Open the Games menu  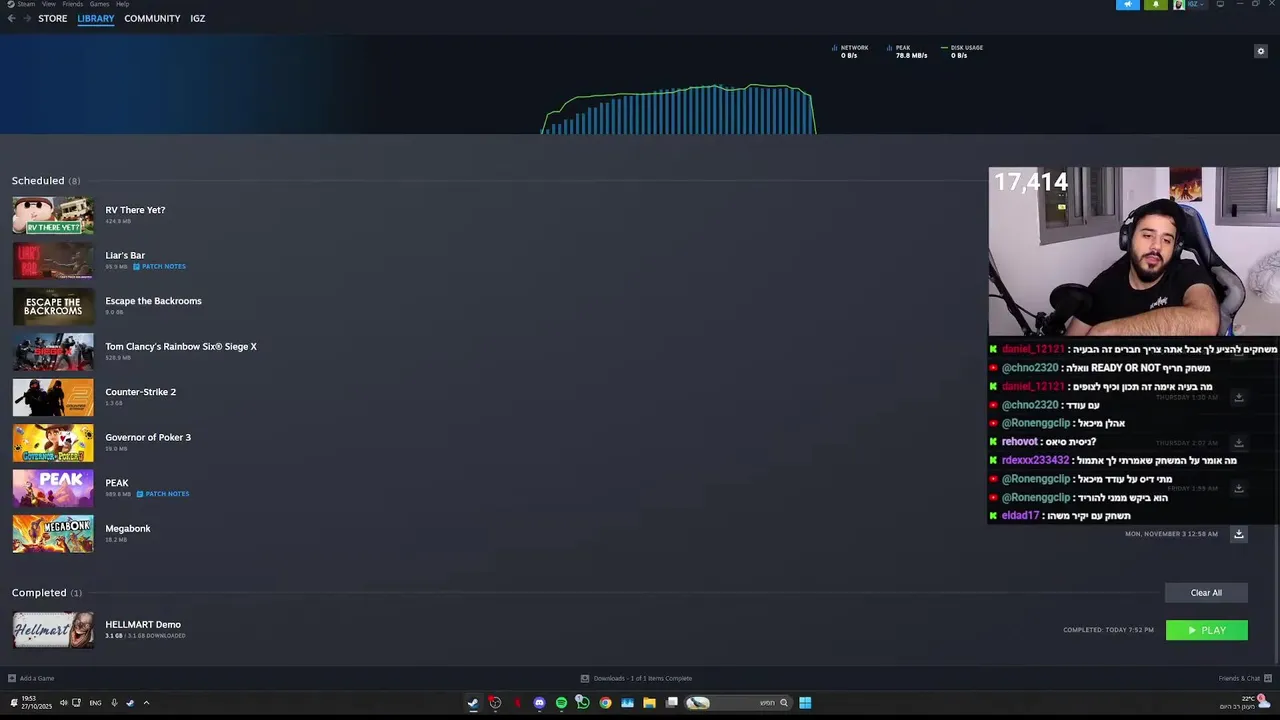tap(99, 4)
